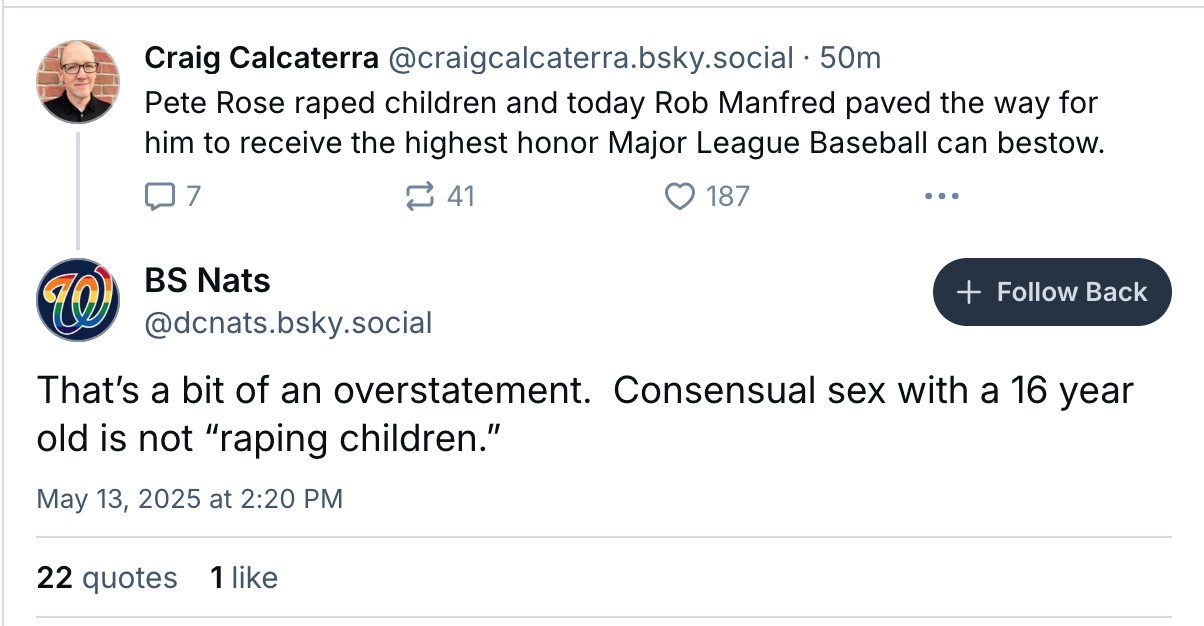The width and height of the screenshot is (1204, 626).
Task: View who gave the 1 like
Action: click(244, 577)
